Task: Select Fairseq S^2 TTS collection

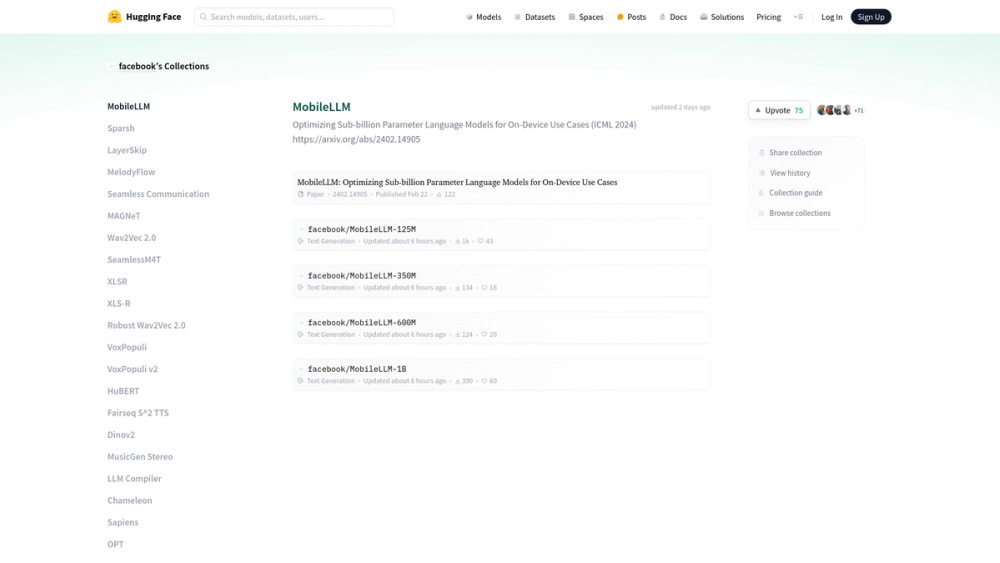Action: click(138, 413)
